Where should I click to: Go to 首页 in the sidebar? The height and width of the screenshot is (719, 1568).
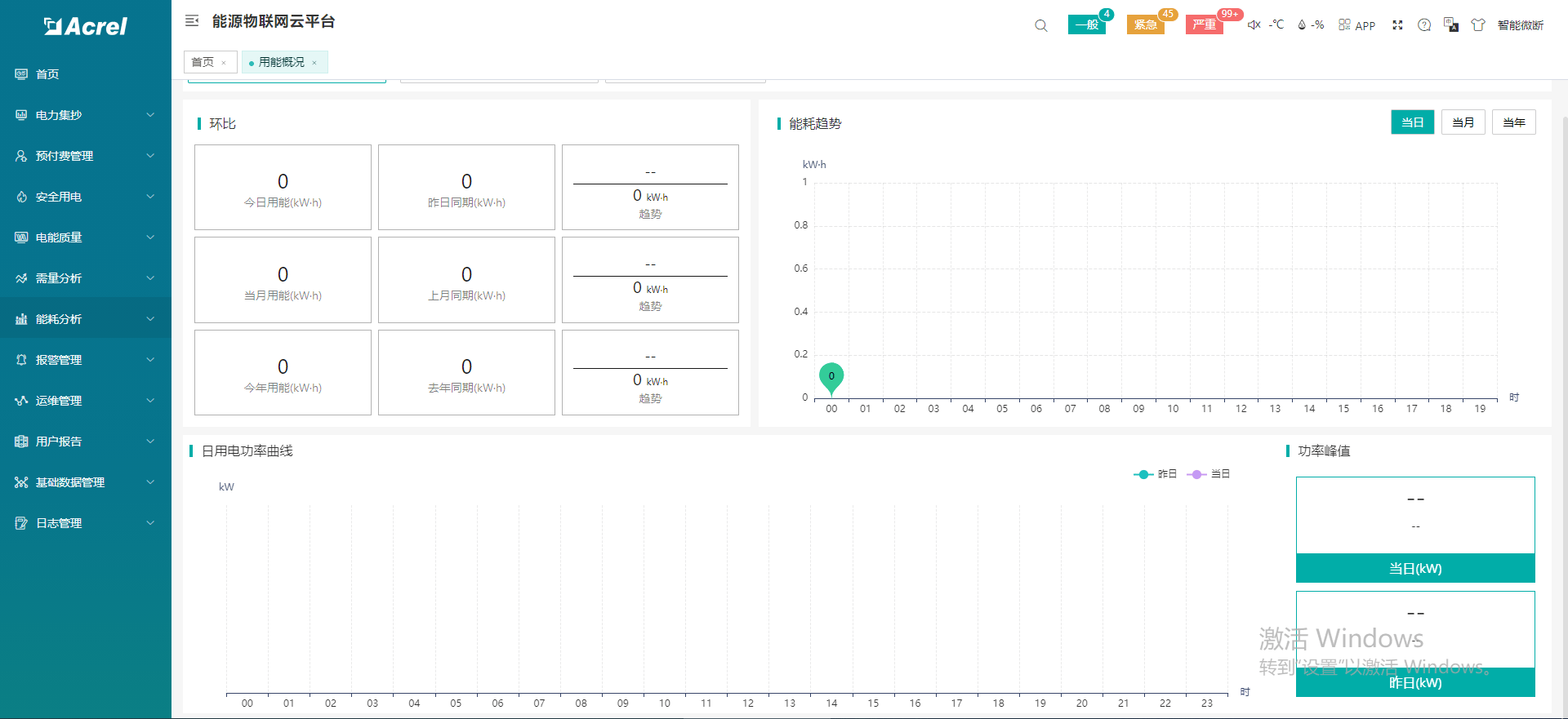[x=86, y=74]
